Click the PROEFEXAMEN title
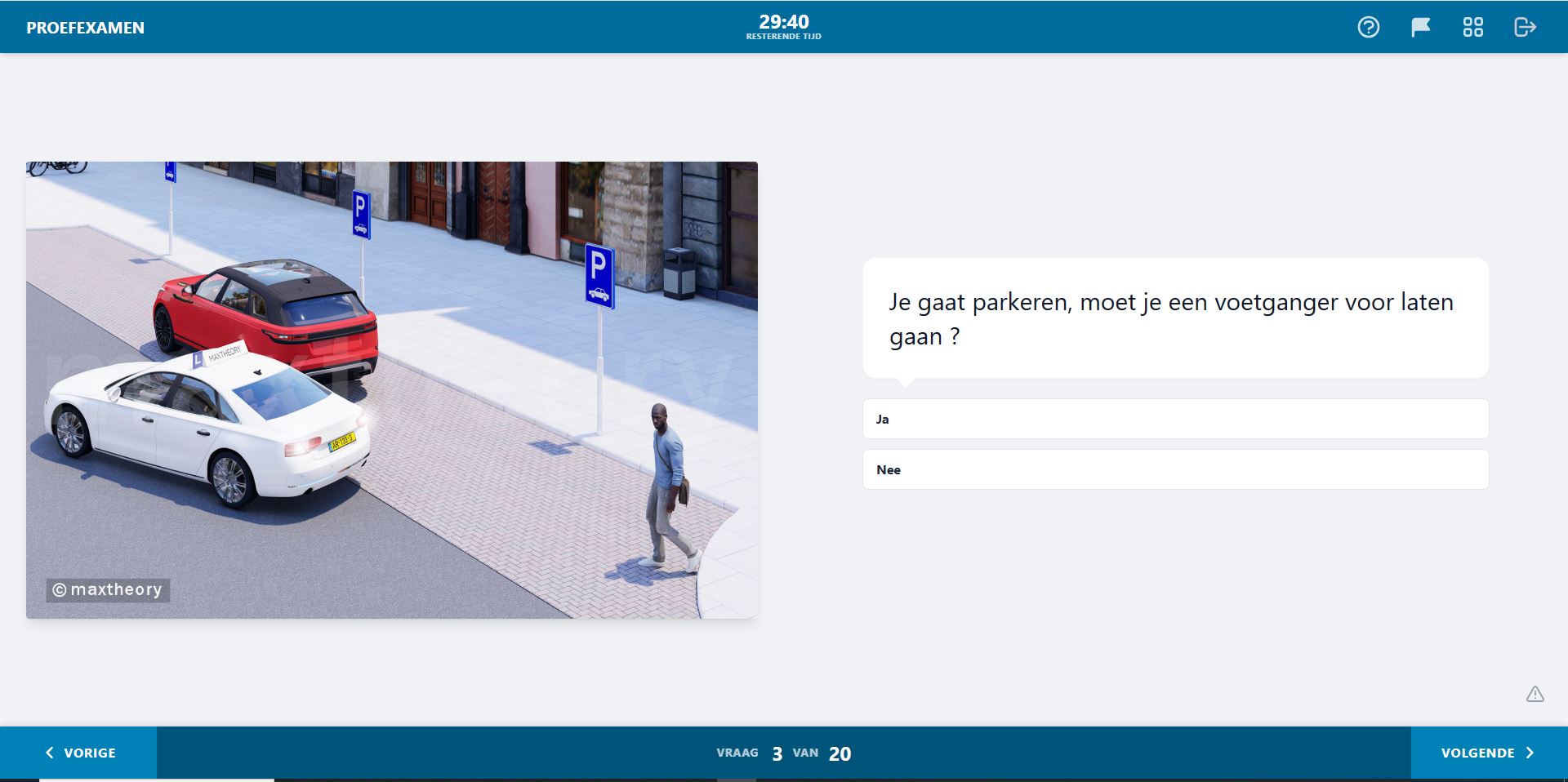 (x=85, y=28)
